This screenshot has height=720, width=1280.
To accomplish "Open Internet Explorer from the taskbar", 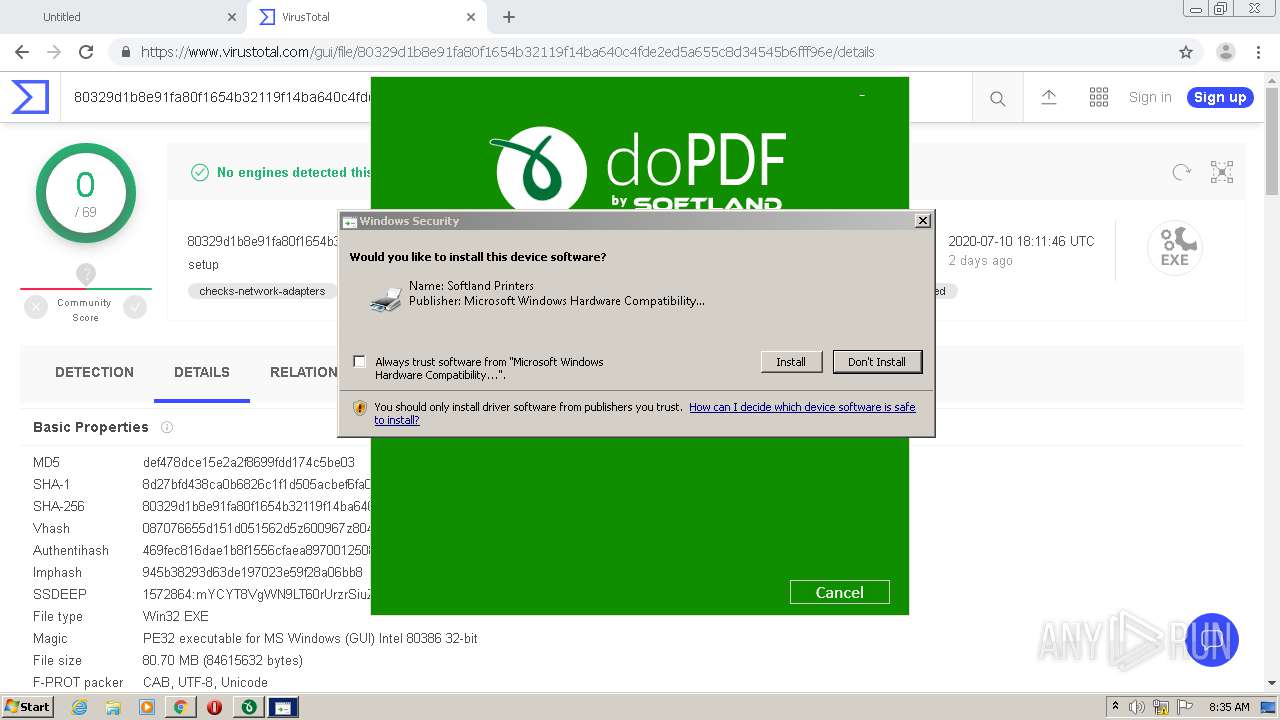I will click(x=79, y=707).
